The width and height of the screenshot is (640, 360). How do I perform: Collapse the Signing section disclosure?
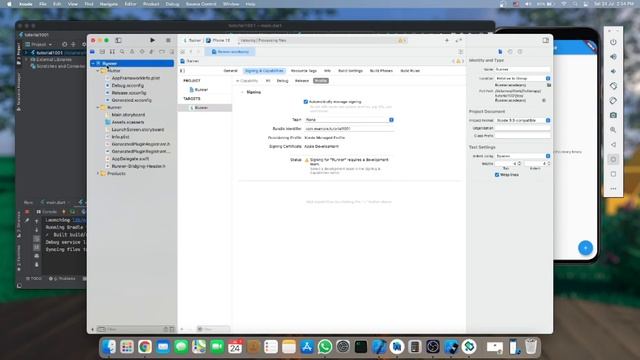pos(242,92)
